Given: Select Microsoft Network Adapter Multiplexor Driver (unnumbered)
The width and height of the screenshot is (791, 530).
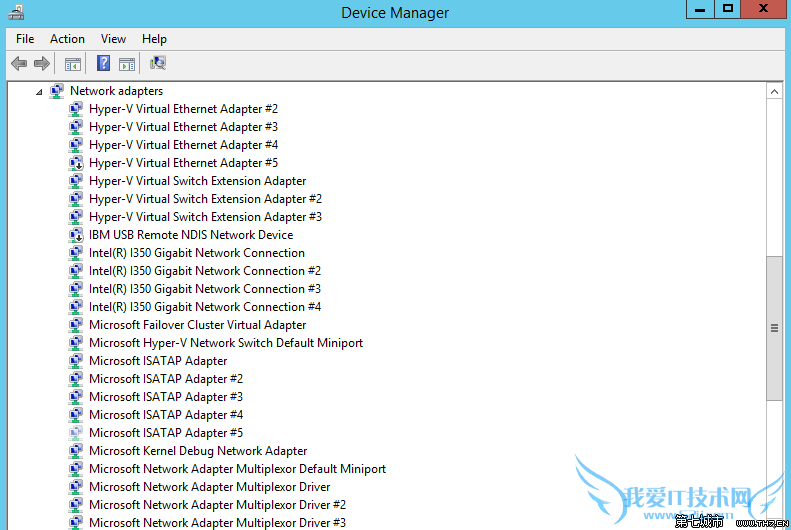Looking at the screenshot, I should (210, 487).
